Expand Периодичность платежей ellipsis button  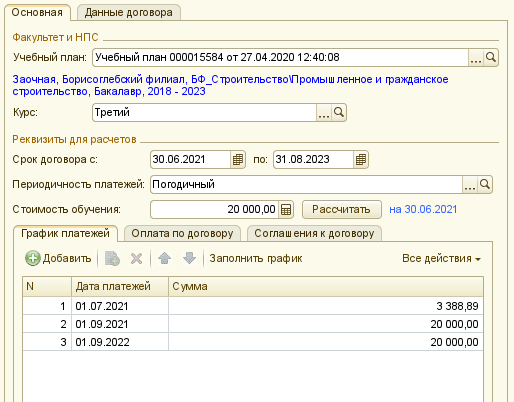(470, 184)
